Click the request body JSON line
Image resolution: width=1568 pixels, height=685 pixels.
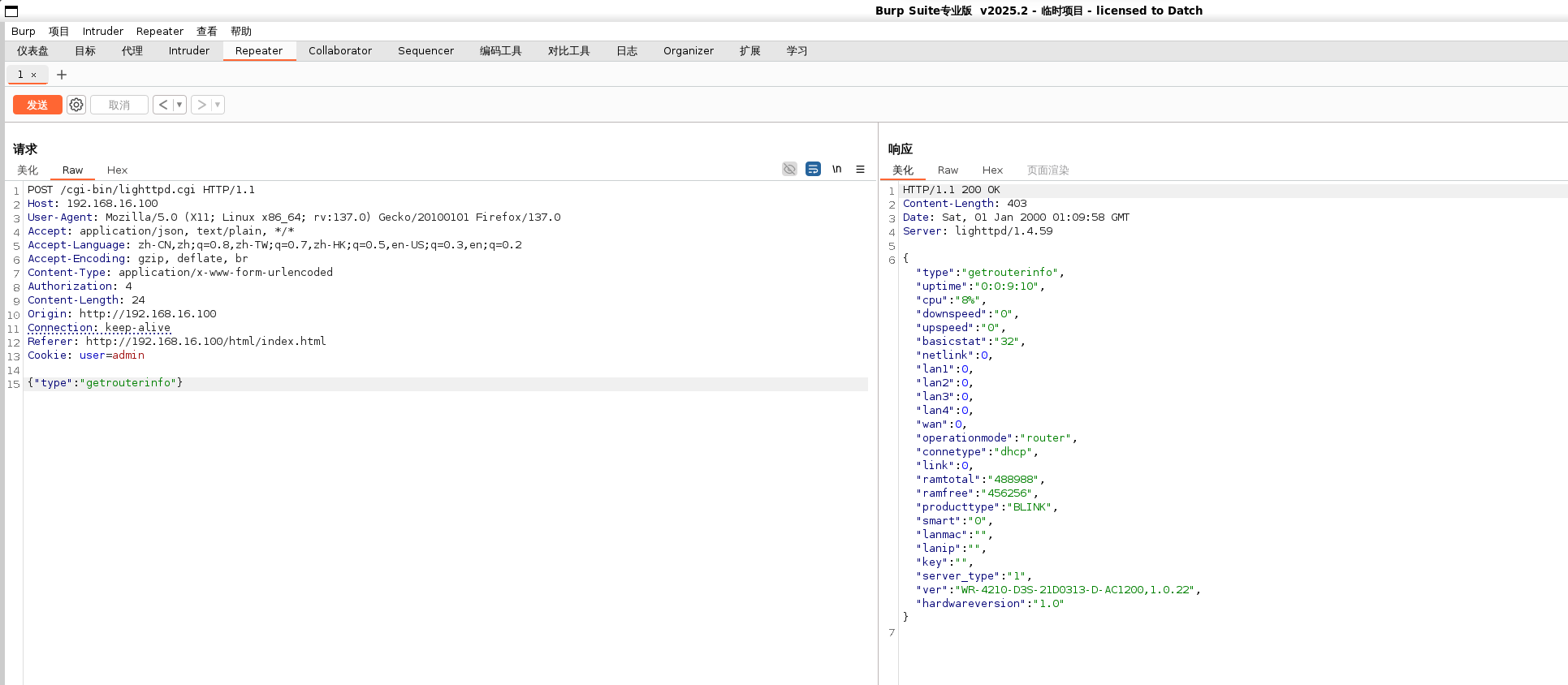[x=106, y=383]
